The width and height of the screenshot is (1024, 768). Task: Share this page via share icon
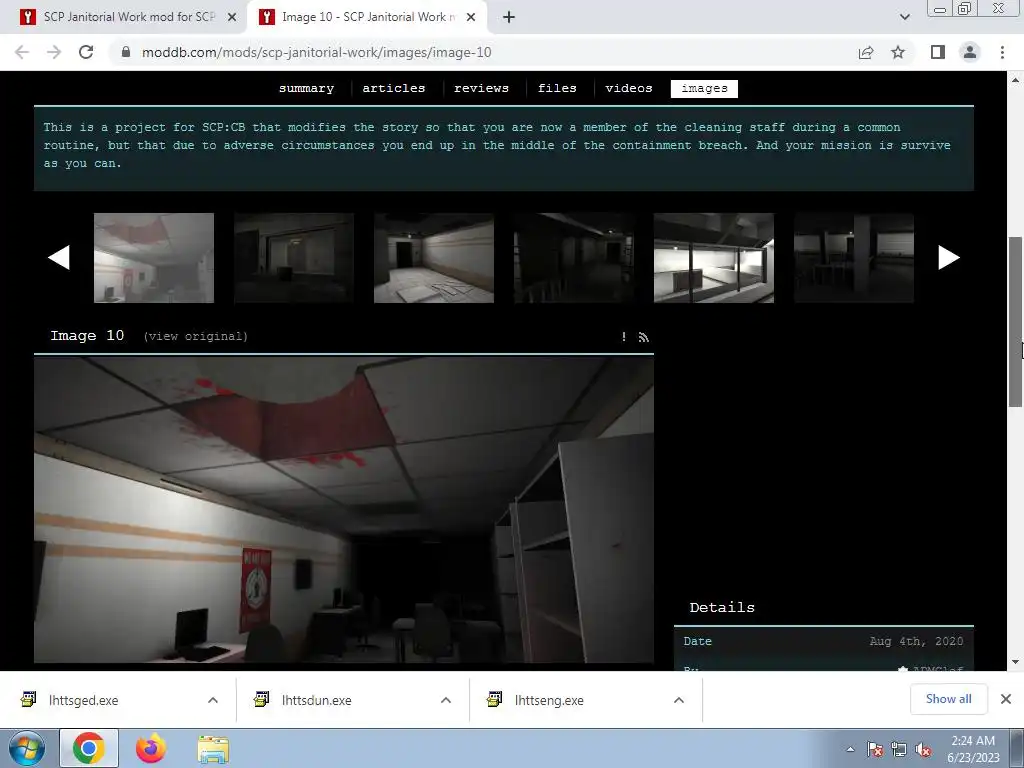coord(866,52)
